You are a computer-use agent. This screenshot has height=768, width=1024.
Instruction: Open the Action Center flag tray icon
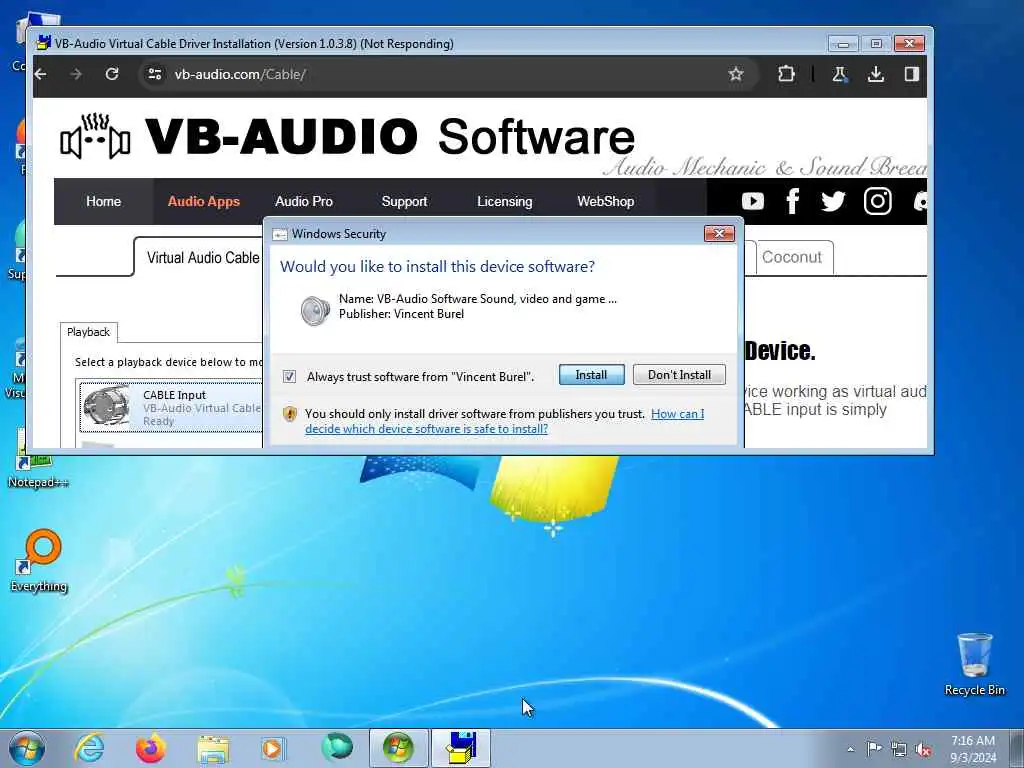[x=874, y=748]
